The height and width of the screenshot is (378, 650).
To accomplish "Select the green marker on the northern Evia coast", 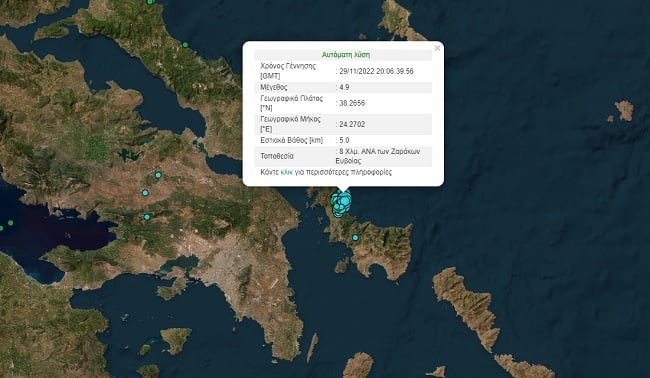I will [x=185, y=45].
